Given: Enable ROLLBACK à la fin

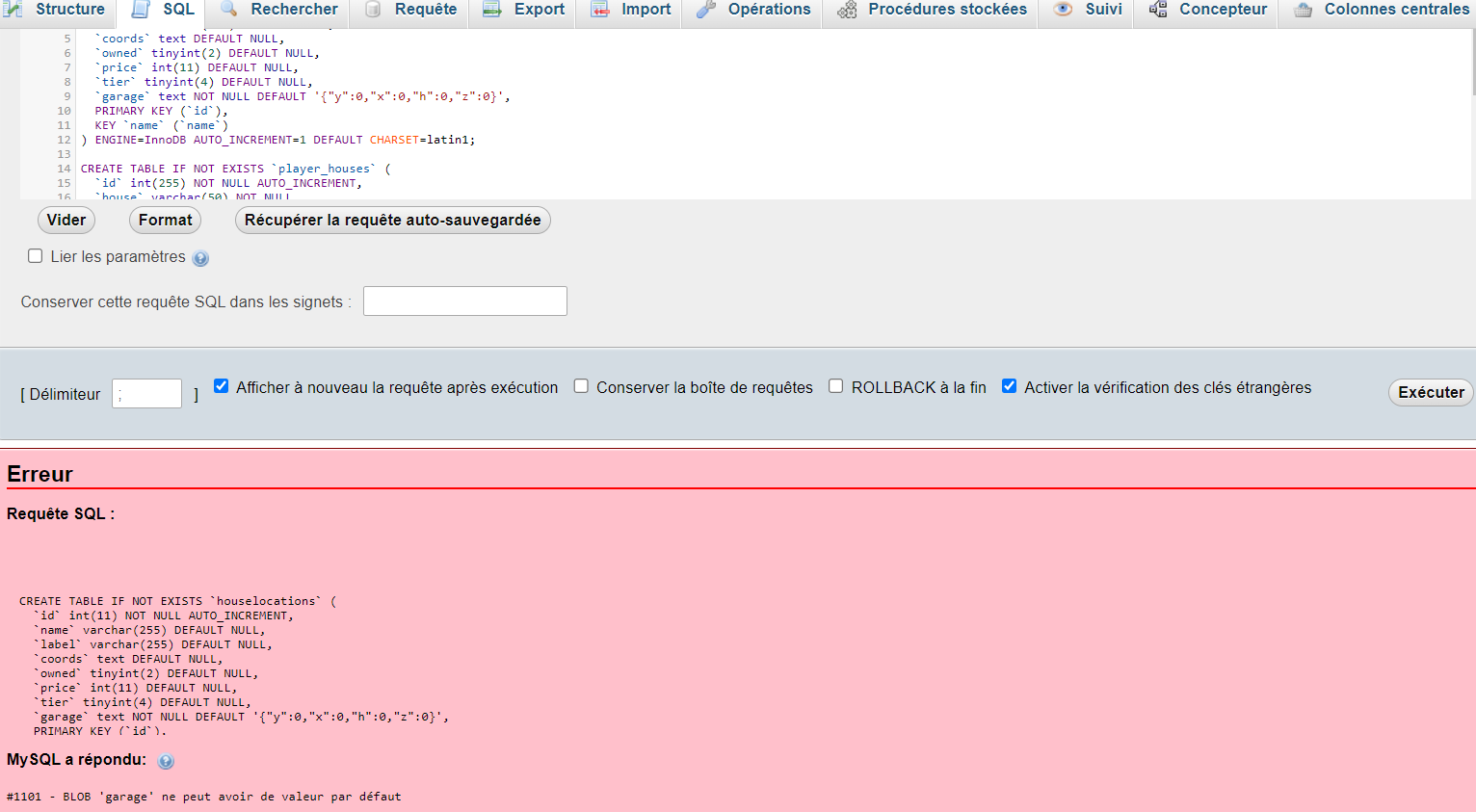Looking at the screenshot, I should click(835, 385).
